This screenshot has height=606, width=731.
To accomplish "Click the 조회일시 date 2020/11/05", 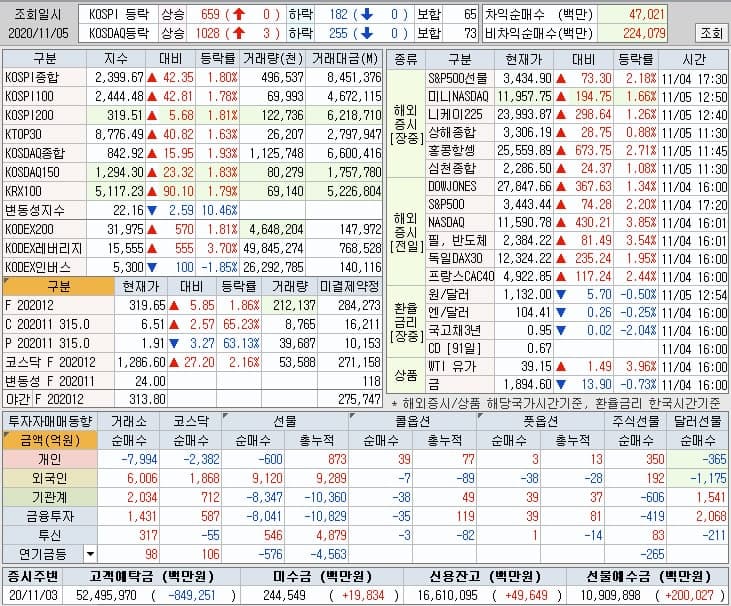I will (38, 33).
